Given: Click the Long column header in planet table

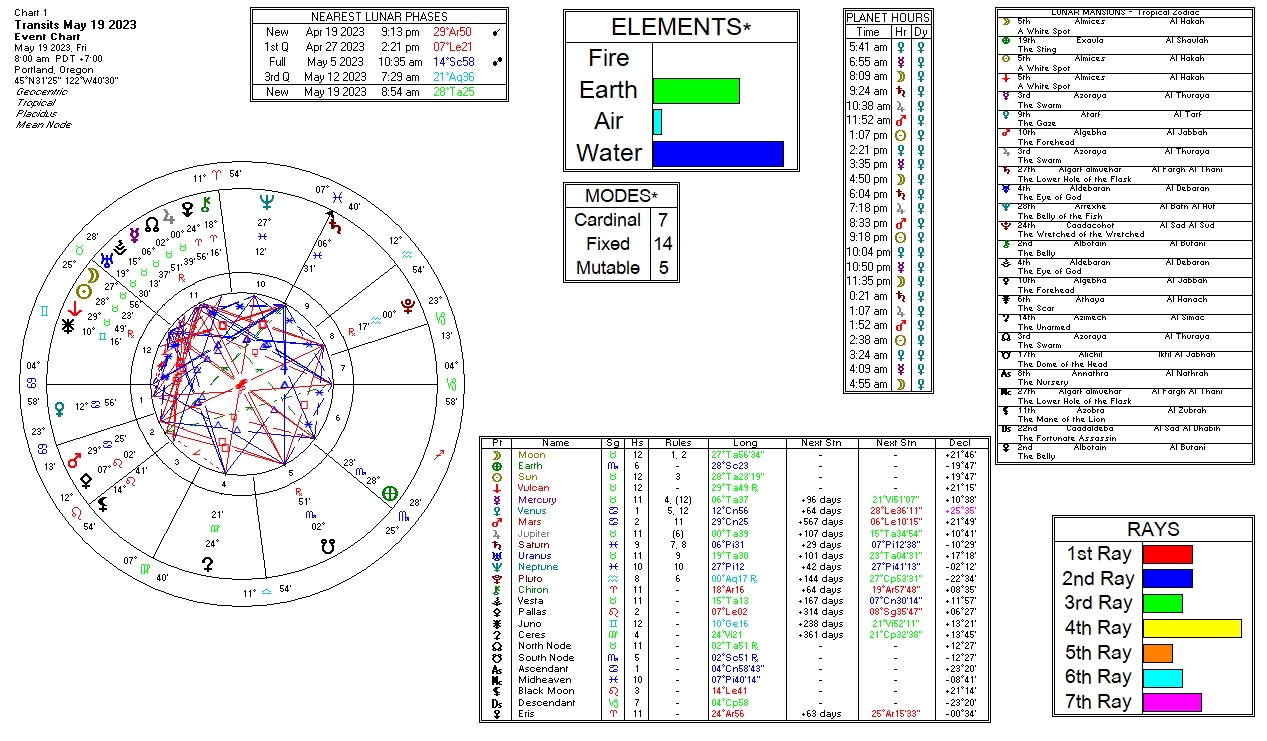Looking at the screenshot, I should [x=746, y=443].
